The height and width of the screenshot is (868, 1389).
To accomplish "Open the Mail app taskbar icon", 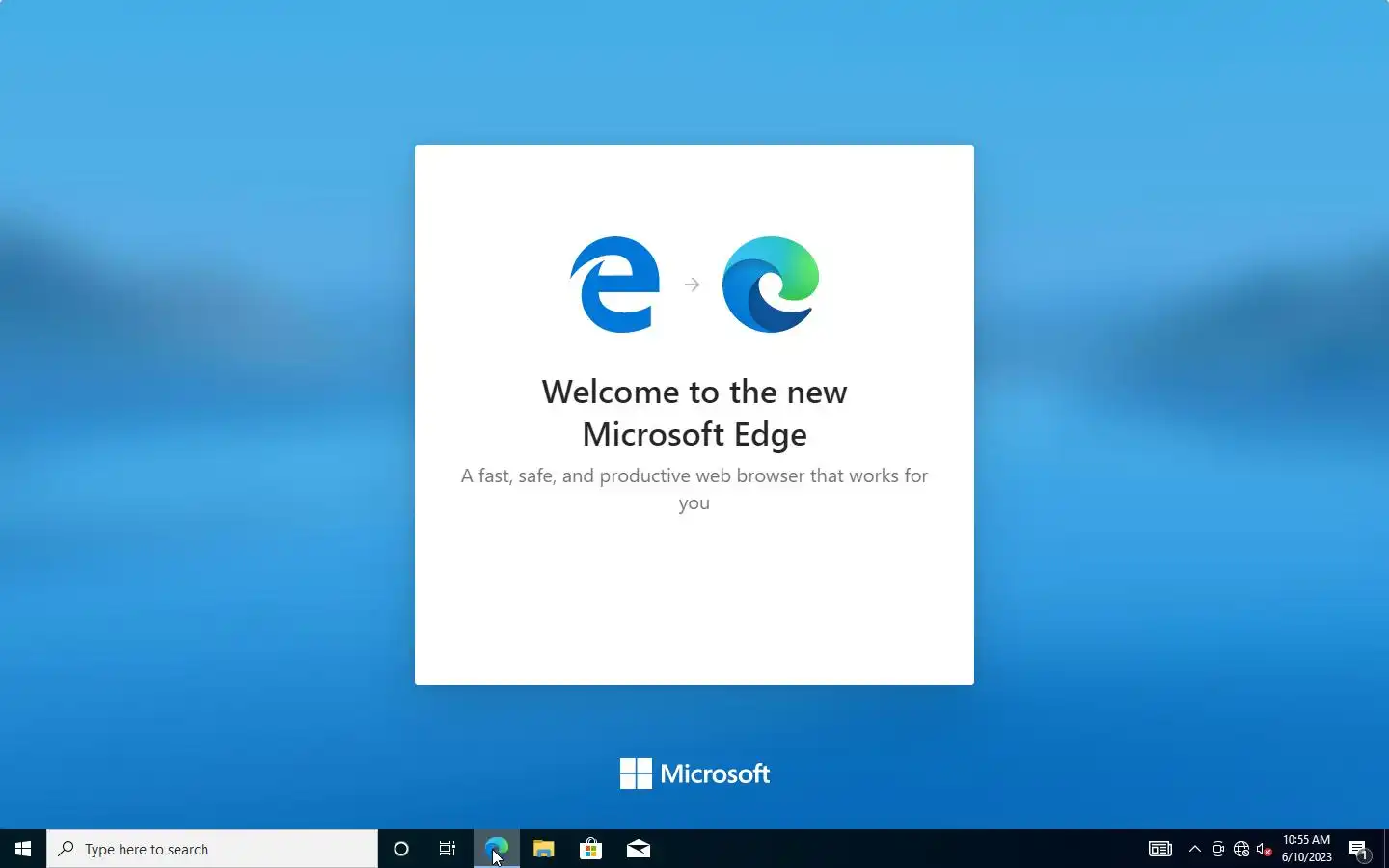I will point(639,849).
